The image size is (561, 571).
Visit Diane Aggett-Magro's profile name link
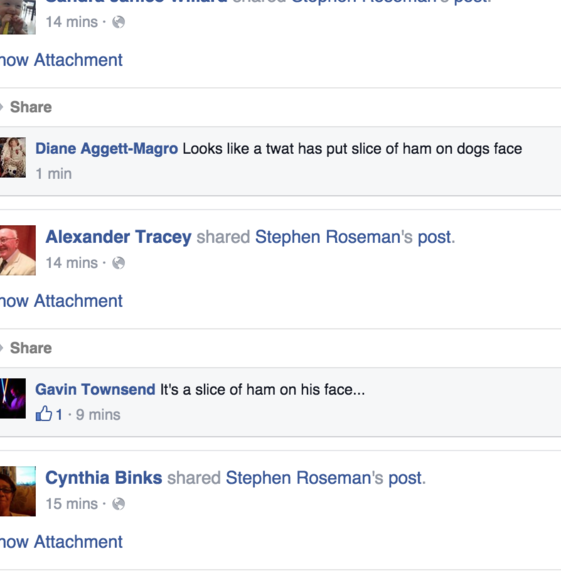pos(107,149)
